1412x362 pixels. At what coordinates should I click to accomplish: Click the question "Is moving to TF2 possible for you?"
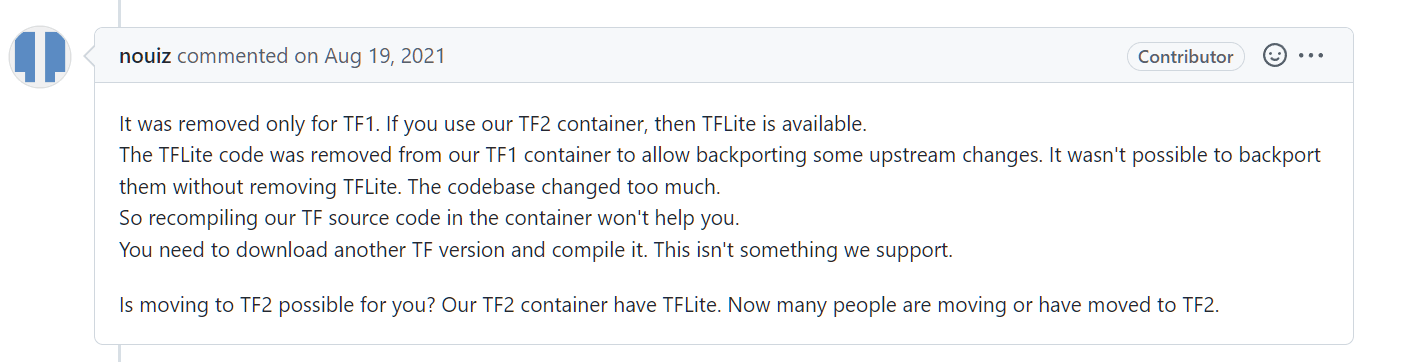(x=276, y=305)
